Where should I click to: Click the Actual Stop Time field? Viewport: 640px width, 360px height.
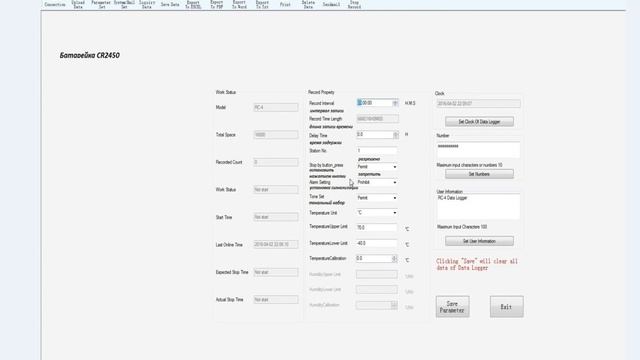[x=276, y=300]
